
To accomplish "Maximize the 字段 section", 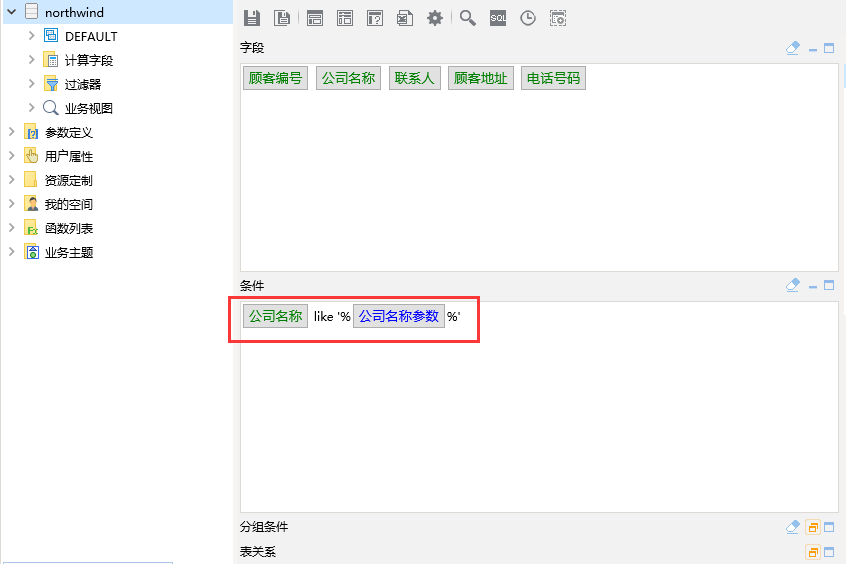I will (829, 48).
